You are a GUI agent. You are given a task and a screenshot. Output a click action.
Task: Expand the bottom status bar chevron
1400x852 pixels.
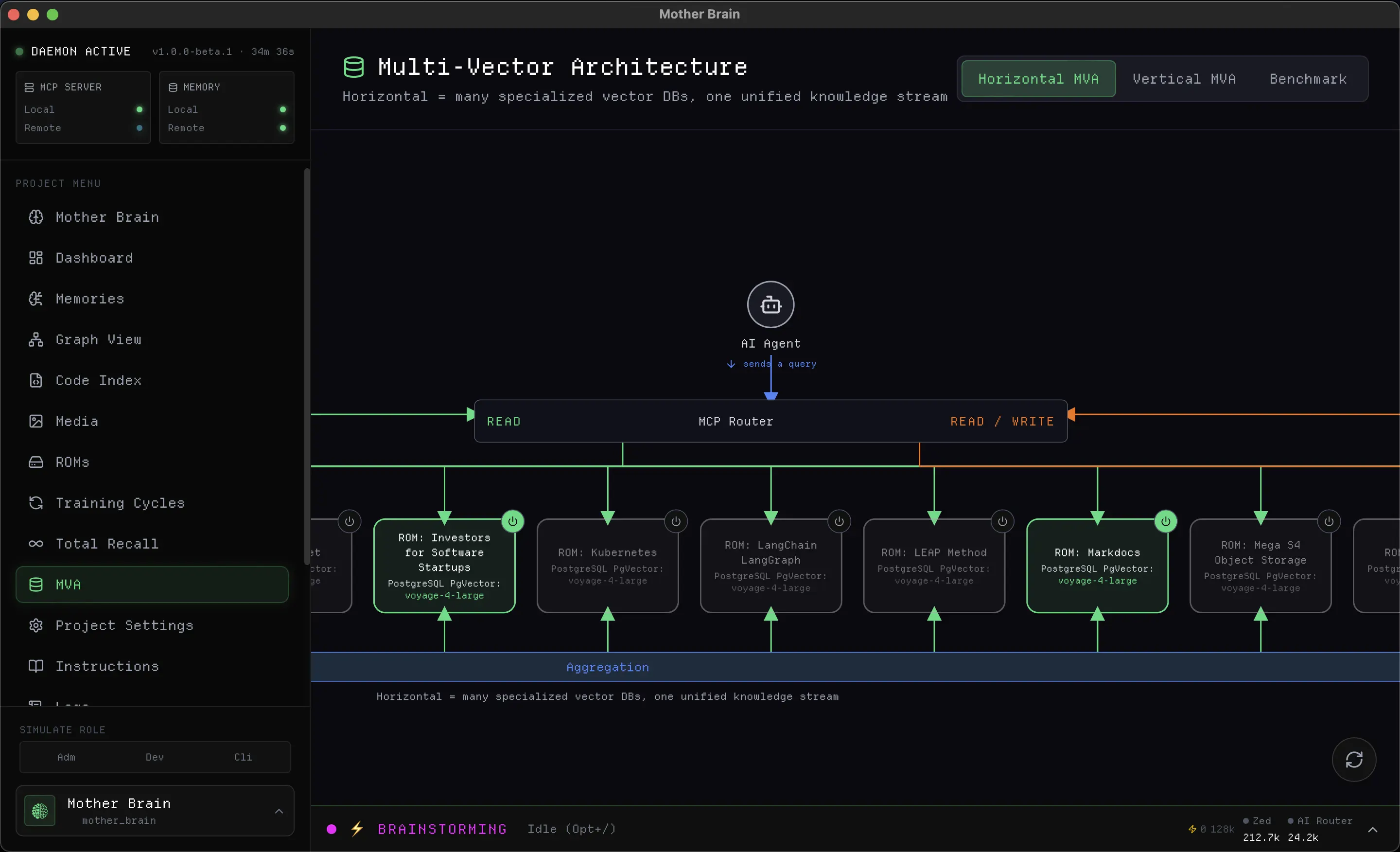pos(1373,830)
